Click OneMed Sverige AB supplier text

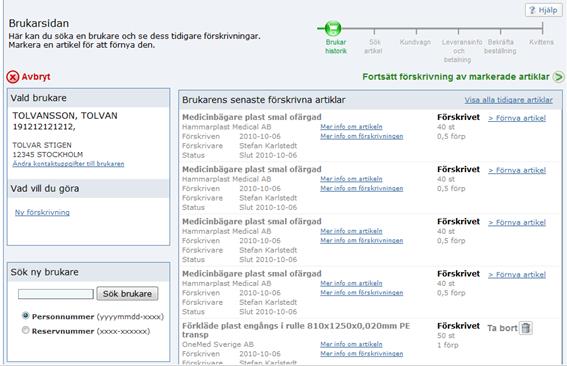(x=218, y=345)
